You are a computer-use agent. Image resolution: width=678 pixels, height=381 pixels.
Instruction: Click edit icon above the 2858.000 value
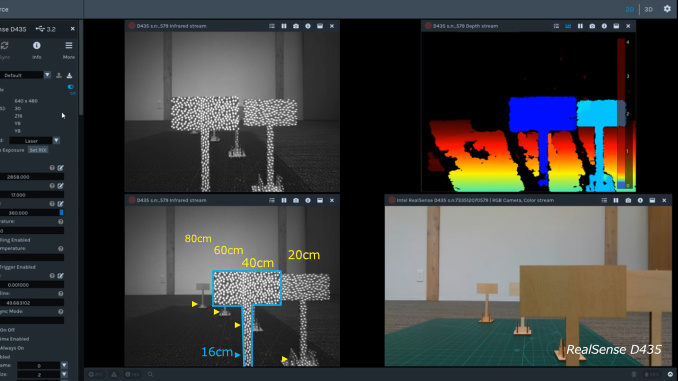[61, 167]
